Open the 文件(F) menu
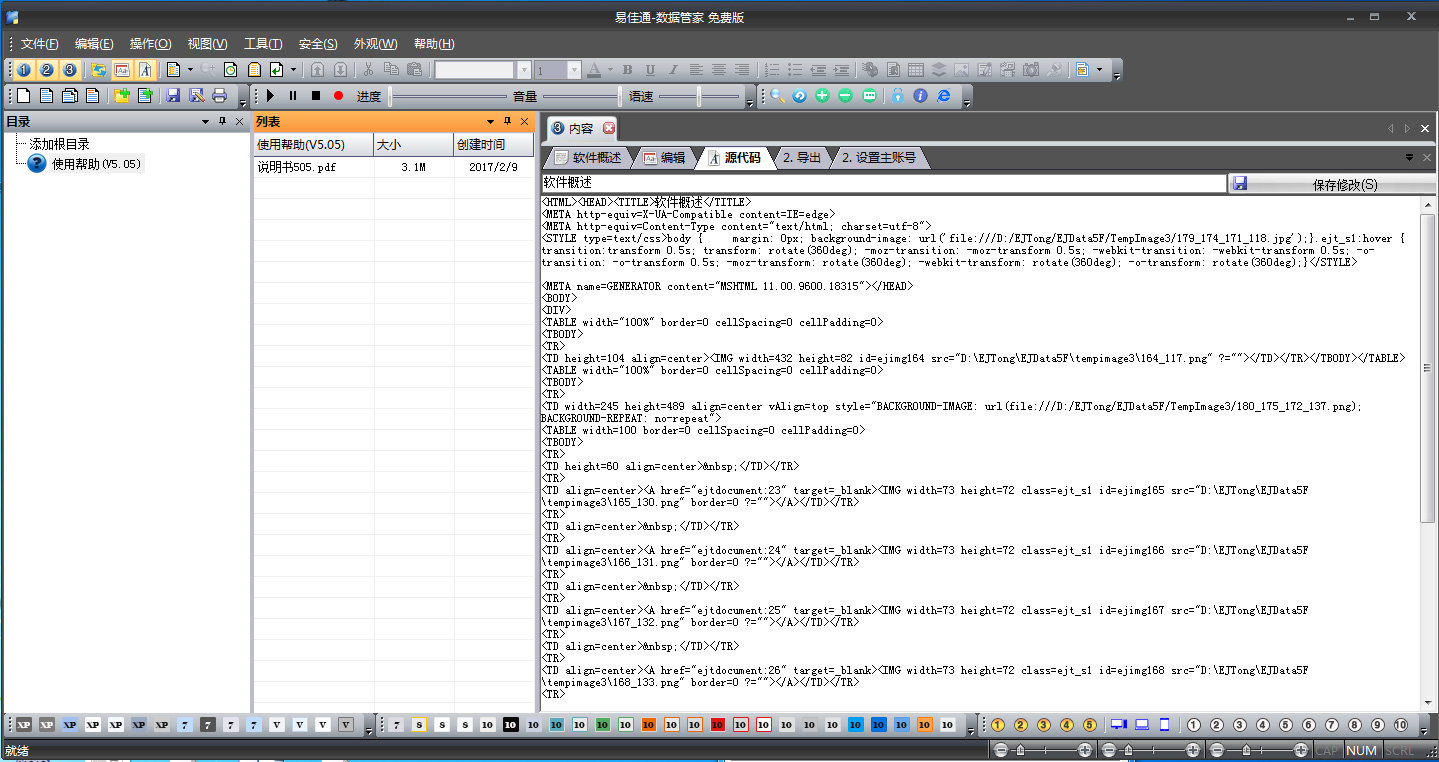Image resolution: width=1439 pixels, height=762 pixels. [40, 44]
